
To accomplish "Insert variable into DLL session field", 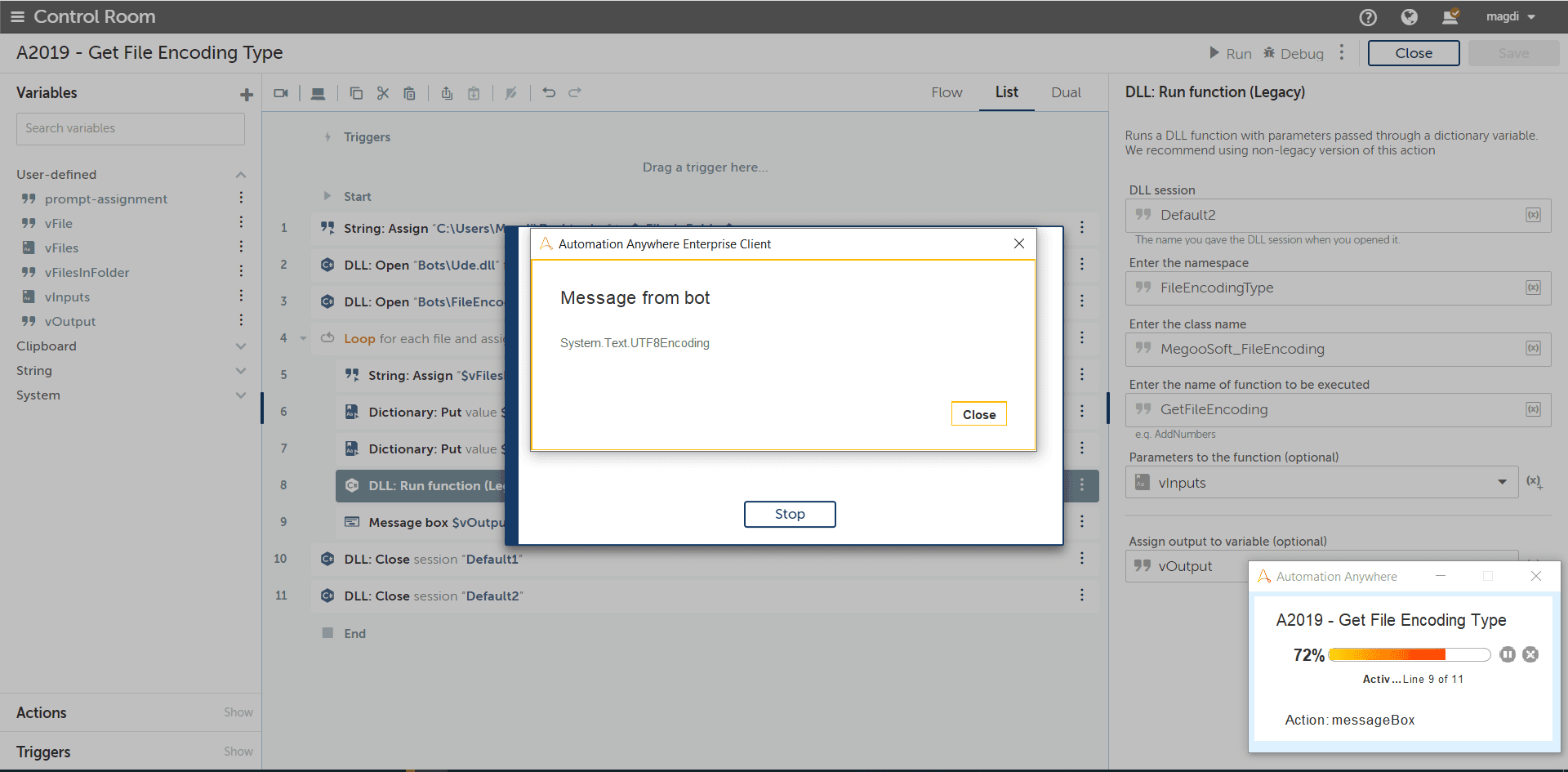I will [x=1533, y=215].
